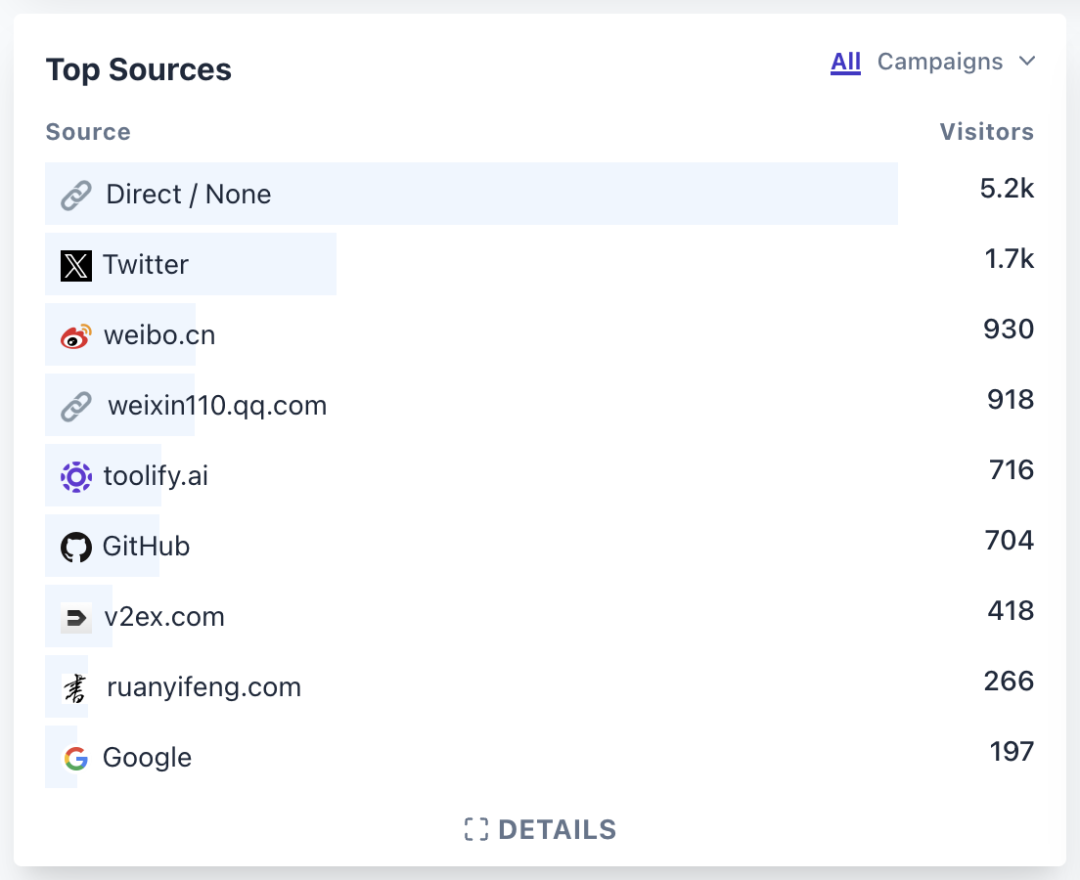Click the Weibo logo icon
The width and height of the screenshot is (1080, 880).
pyautogui.click(x=76, y=336)
